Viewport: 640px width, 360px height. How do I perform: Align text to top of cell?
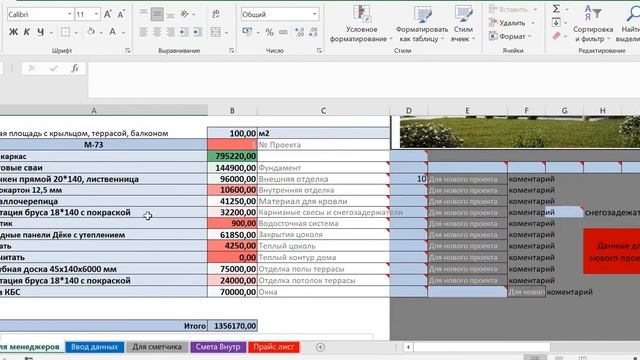[143, 14]
